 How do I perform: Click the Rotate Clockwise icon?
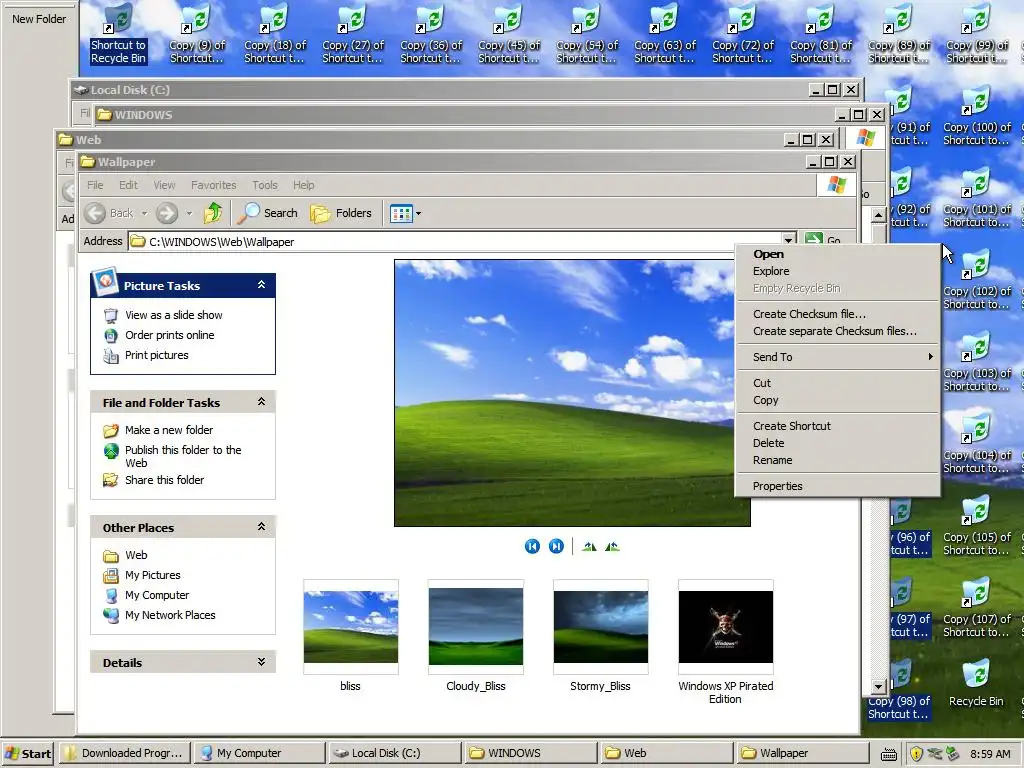coord(589,547)
